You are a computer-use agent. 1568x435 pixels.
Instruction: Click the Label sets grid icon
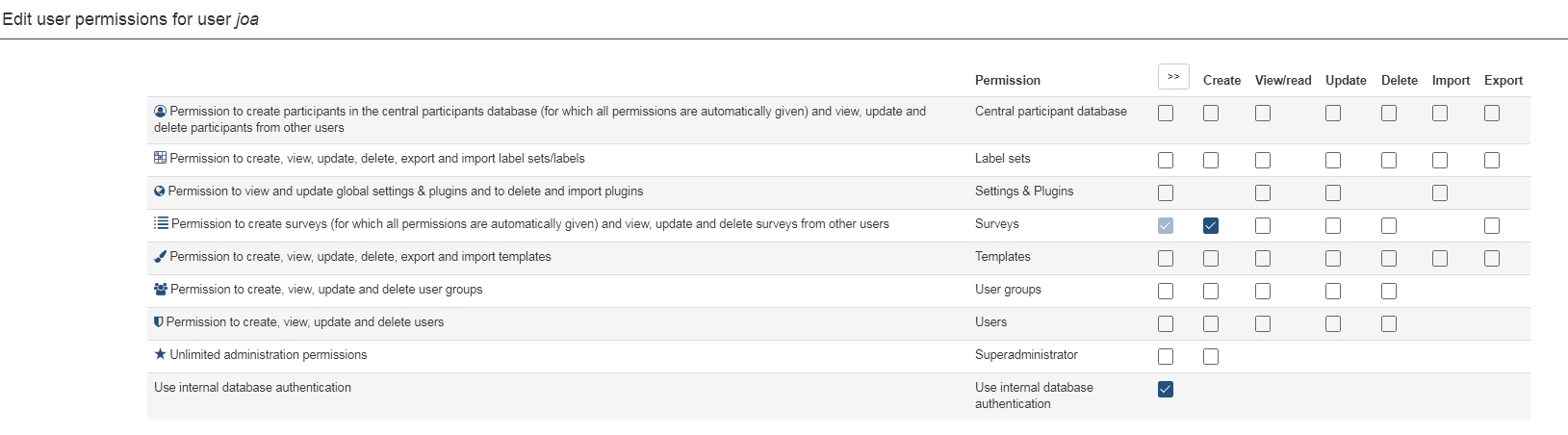(161, 158)
